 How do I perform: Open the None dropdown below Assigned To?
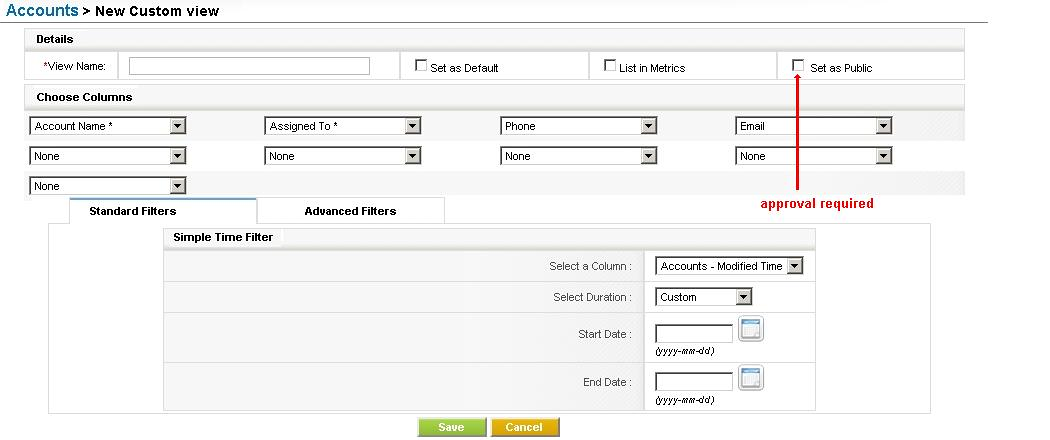(343, 156)
